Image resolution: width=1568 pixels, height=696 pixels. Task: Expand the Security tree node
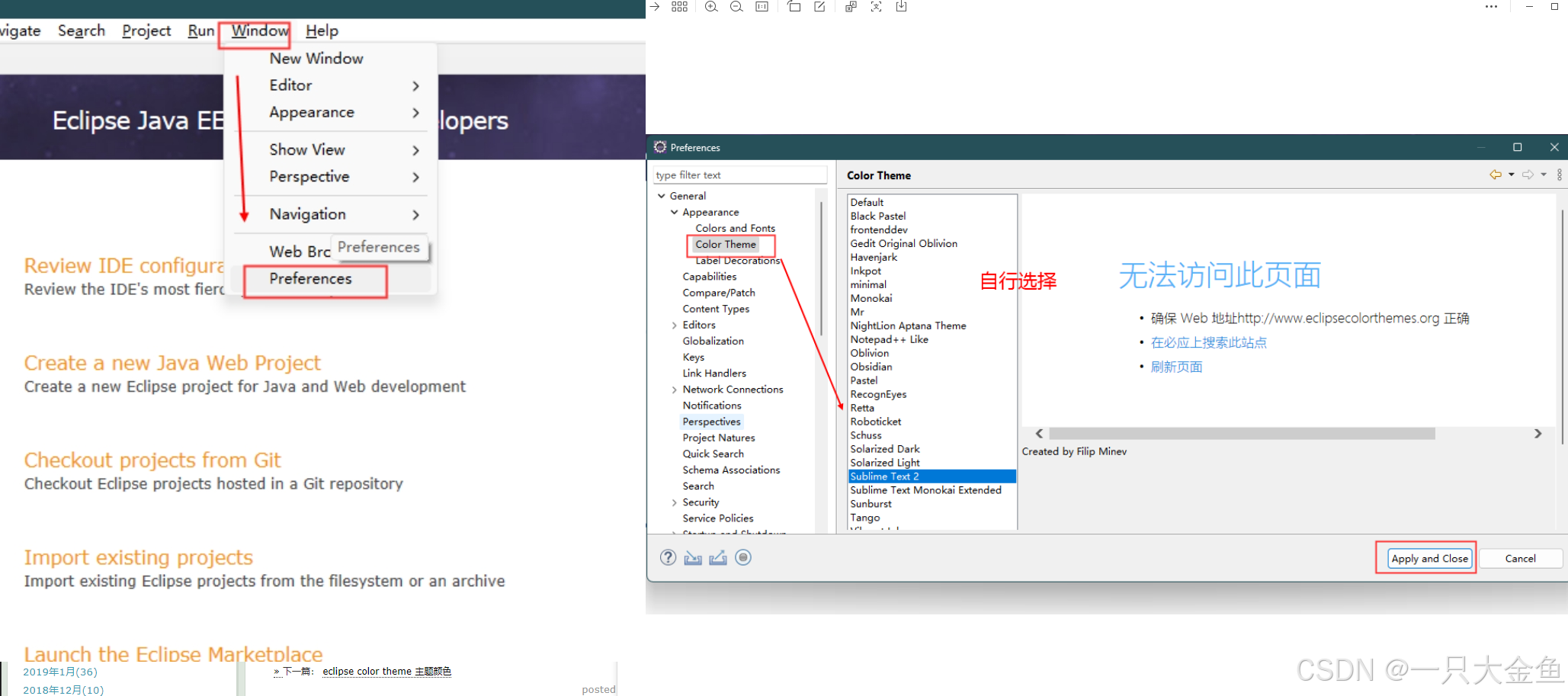coord(674,502)
